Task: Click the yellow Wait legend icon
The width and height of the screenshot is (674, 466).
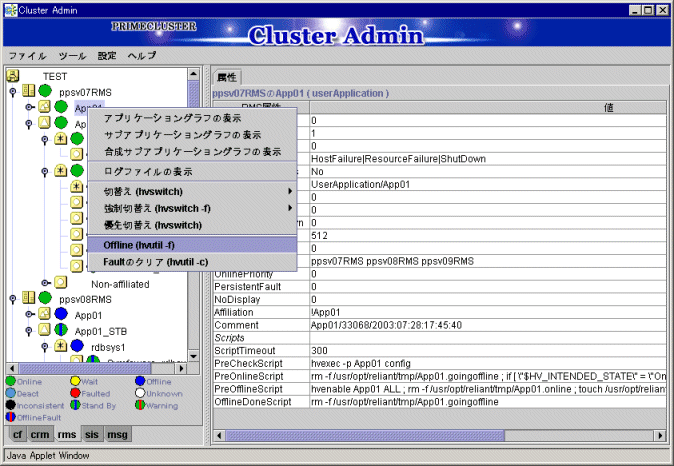Action: [x=75, y=381]
